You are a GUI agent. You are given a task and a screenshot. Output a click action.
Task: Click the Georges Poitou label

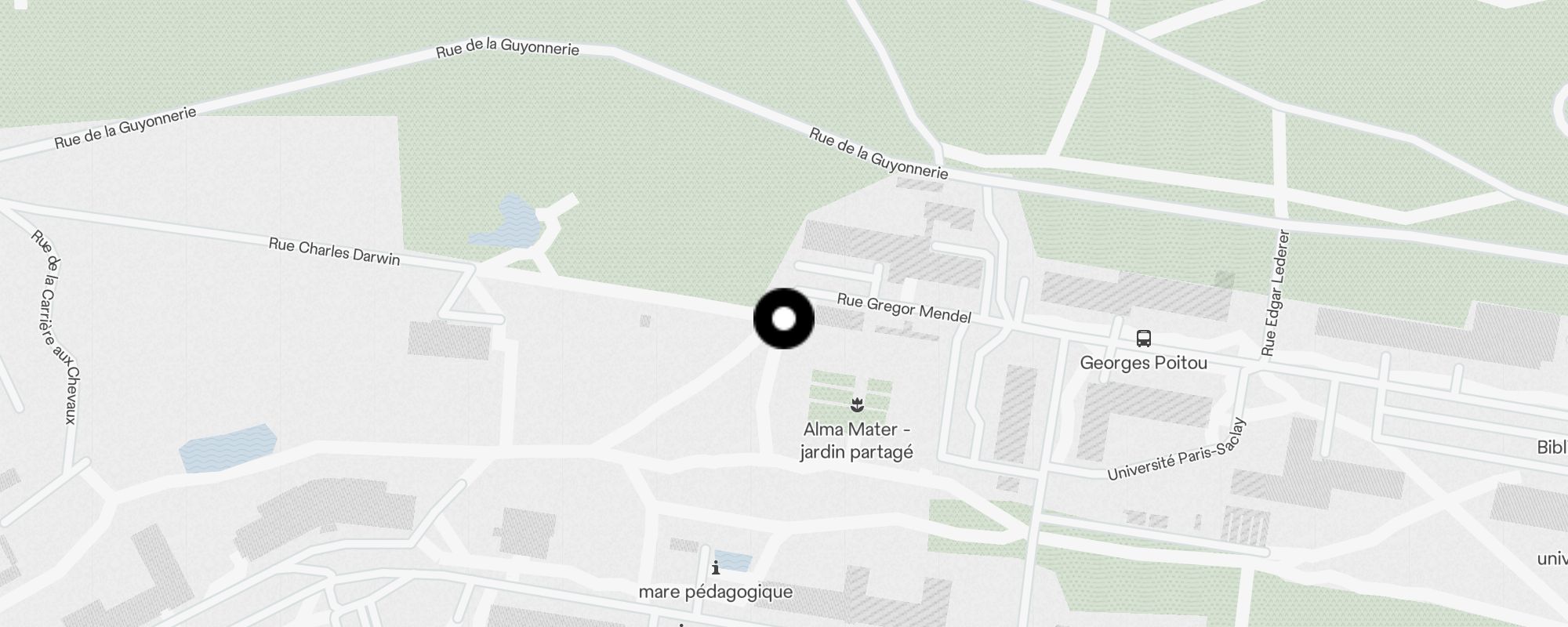pos(1144,363)
